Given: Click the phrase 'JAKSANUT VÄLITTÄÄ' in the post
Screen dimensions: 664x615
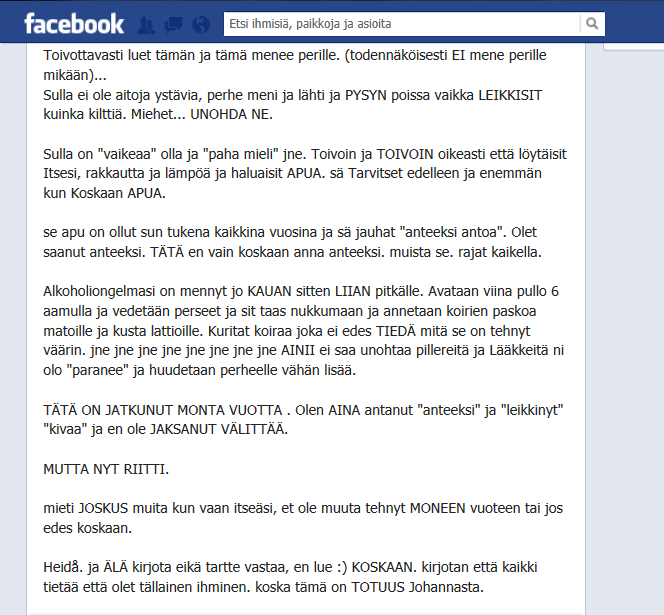Looking at the screenshot, I should [219, 429].
